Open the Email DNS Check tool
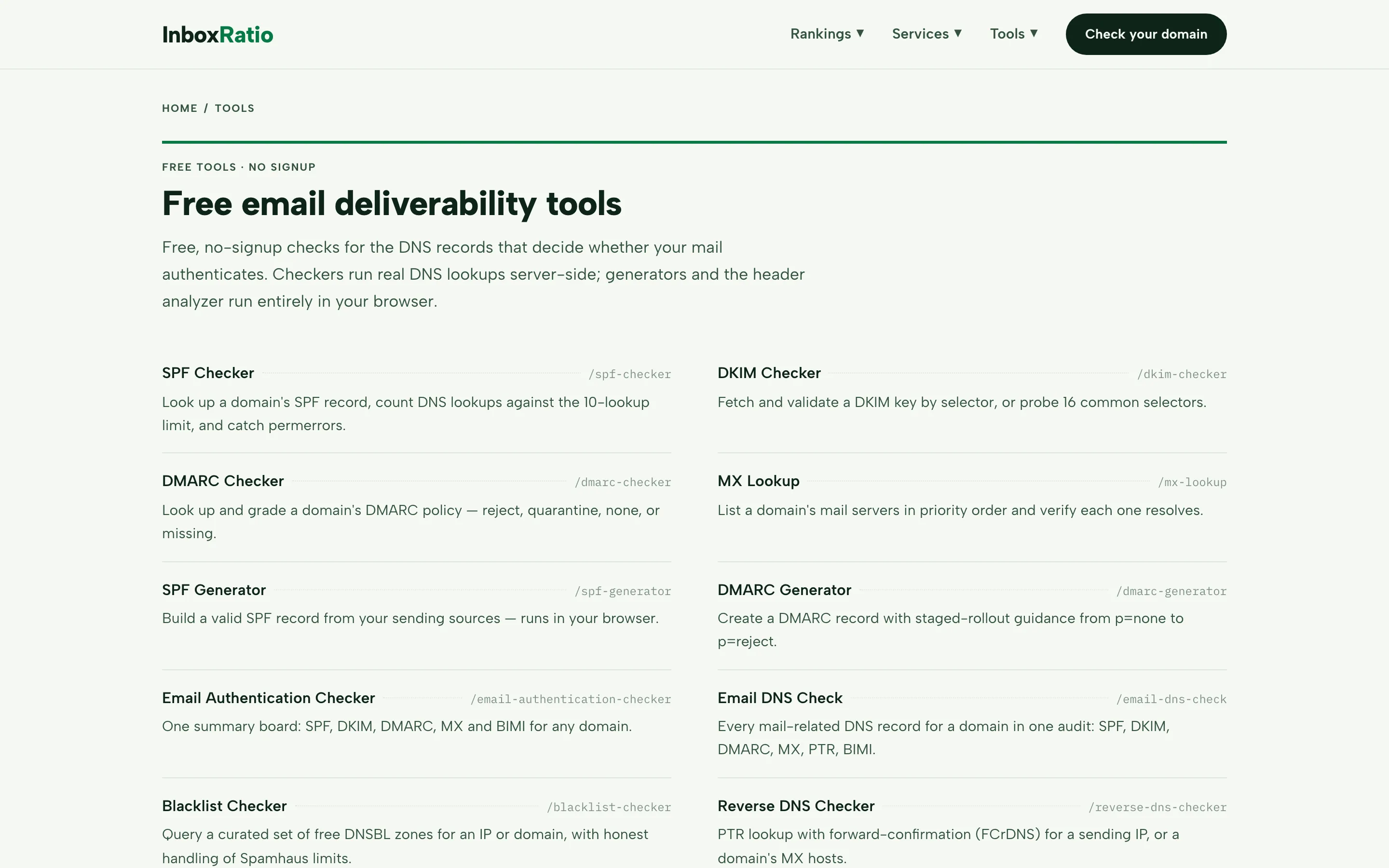This screenshot has width=1389, height=868. [779, 698]
